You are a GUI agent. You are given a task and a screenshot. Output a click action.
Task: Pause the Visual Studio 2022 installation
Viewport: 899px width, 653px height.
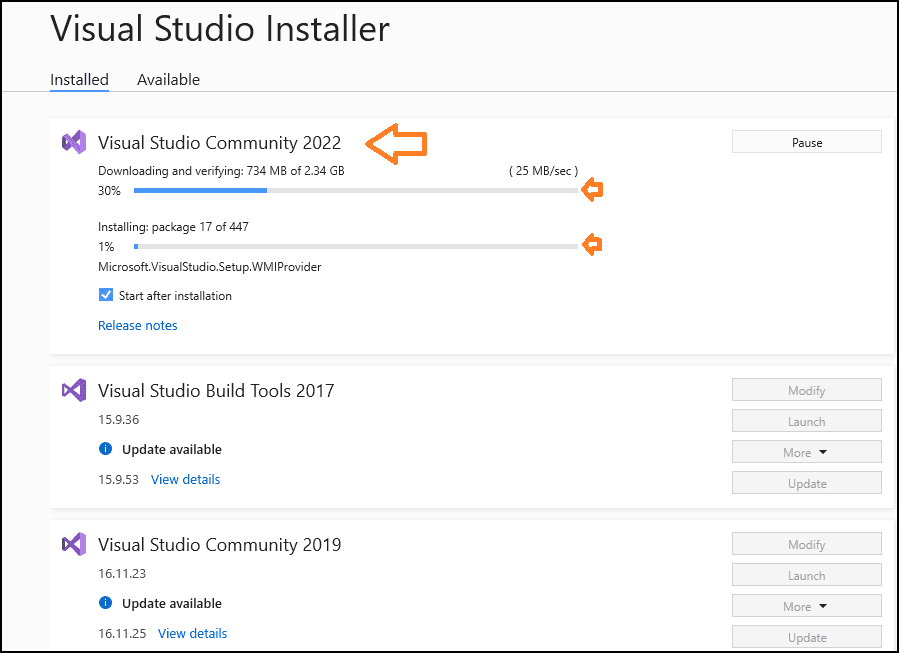click(807, 142)
